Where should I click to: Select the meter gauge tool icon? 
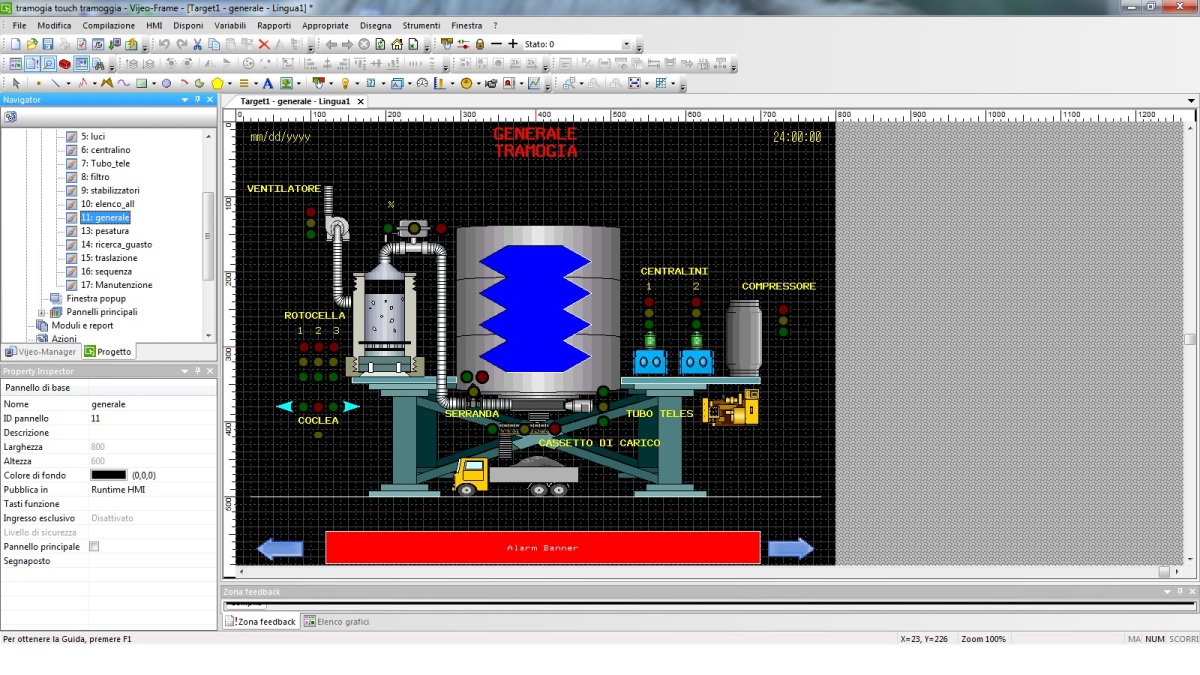[x=422, y=83]
